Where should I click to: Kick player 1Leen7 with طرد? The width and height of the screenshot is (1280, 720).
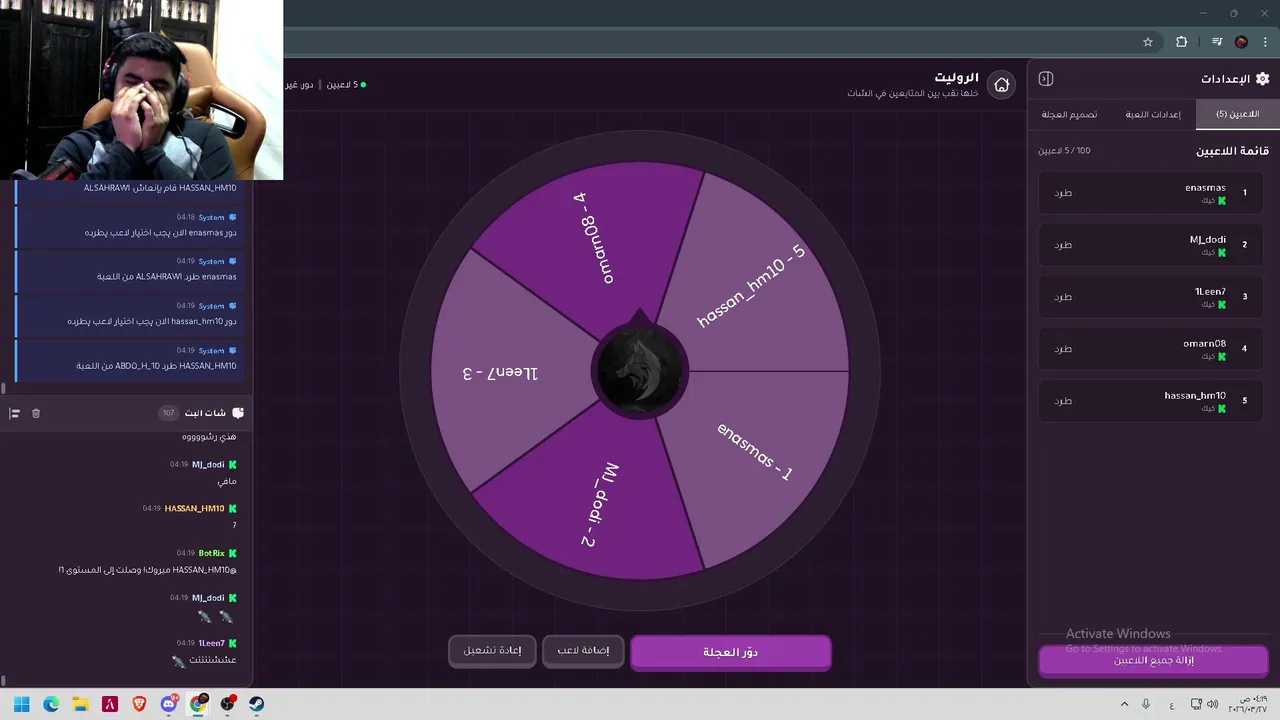[x=1063, y=297]
